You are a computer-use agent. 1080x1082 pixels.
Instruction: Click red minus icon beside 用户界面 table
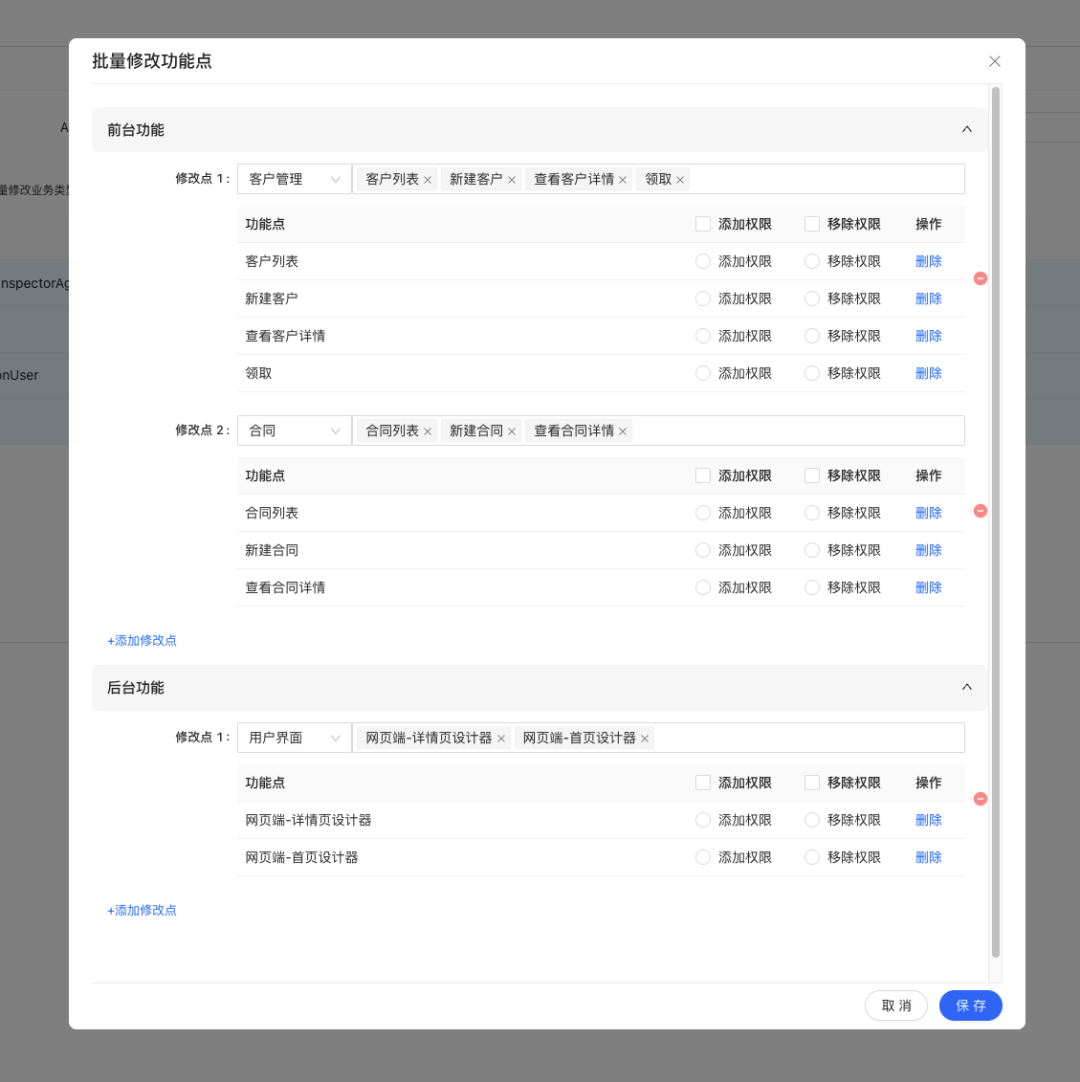980,799
